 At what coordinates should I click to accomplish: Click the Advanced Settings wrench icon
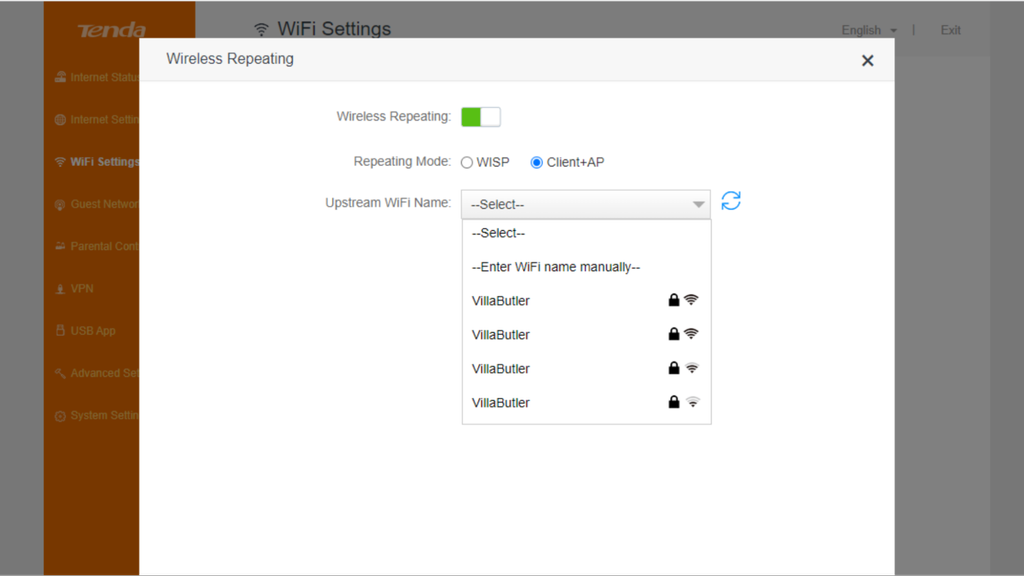(x=60, y=373)
